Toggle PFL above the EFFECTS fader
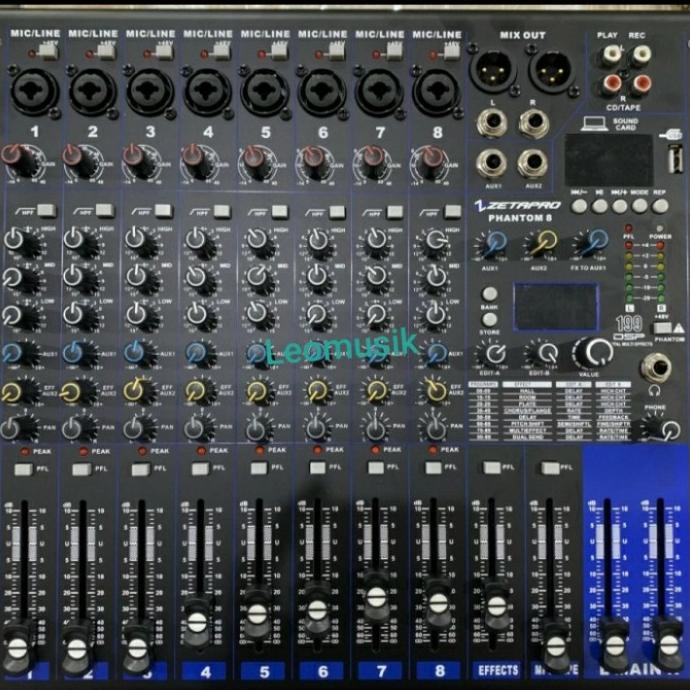Viewport: 690px width, 690px height. (492, 467)
